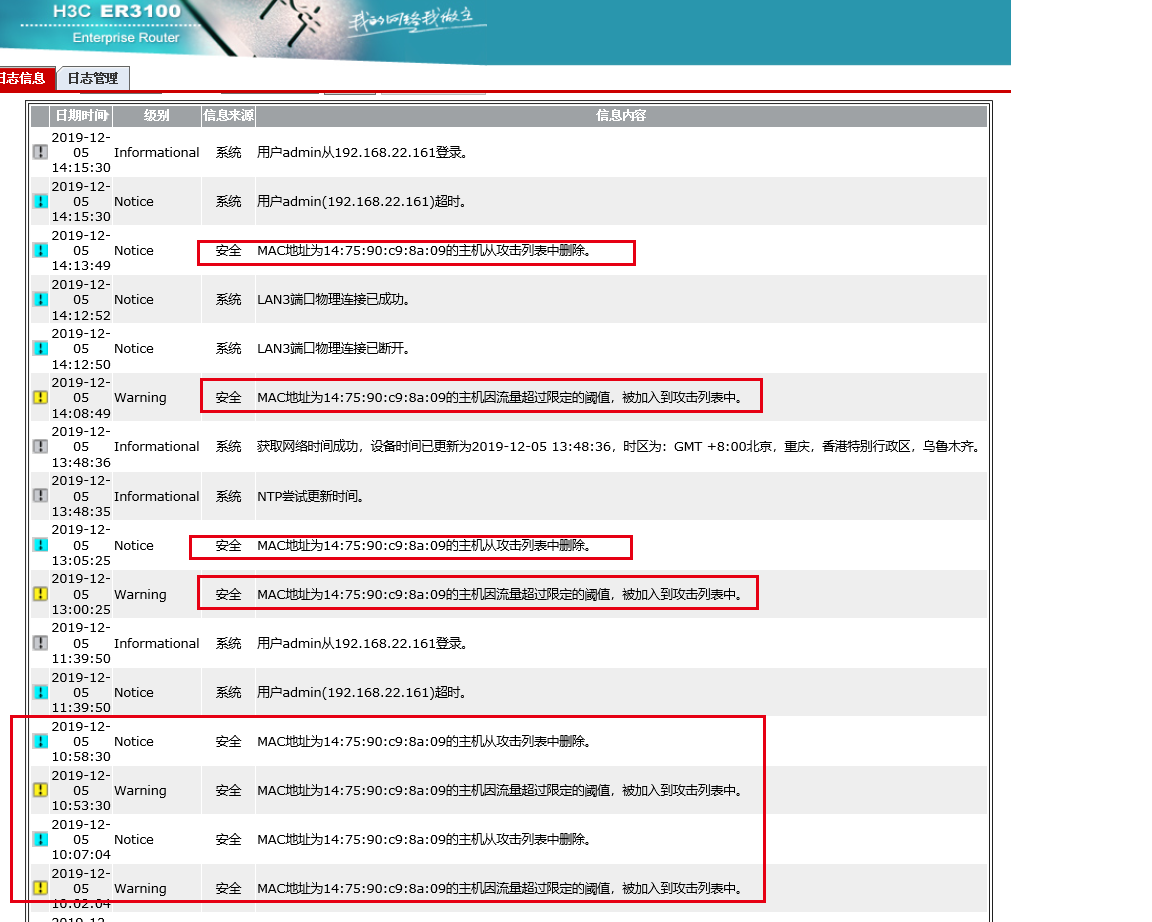Select the 获取网络时间成功 message text

(x=619, y=447)
